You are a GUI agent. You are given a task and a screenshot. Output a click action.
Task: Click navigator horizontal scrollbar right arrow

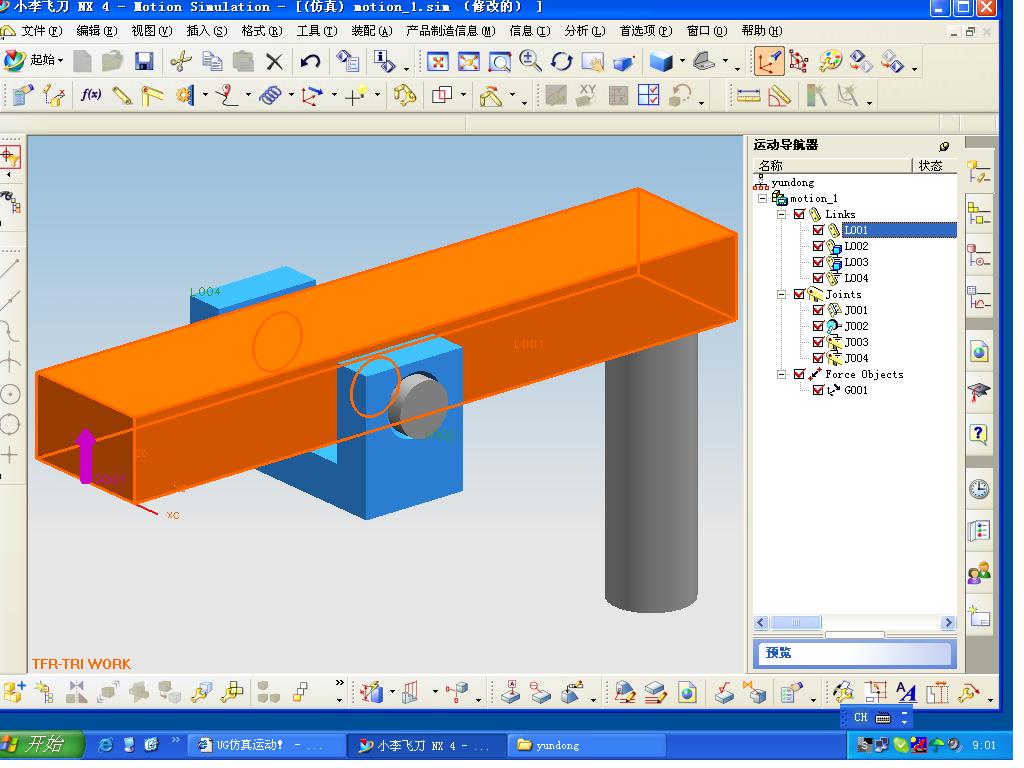point(948,622)
